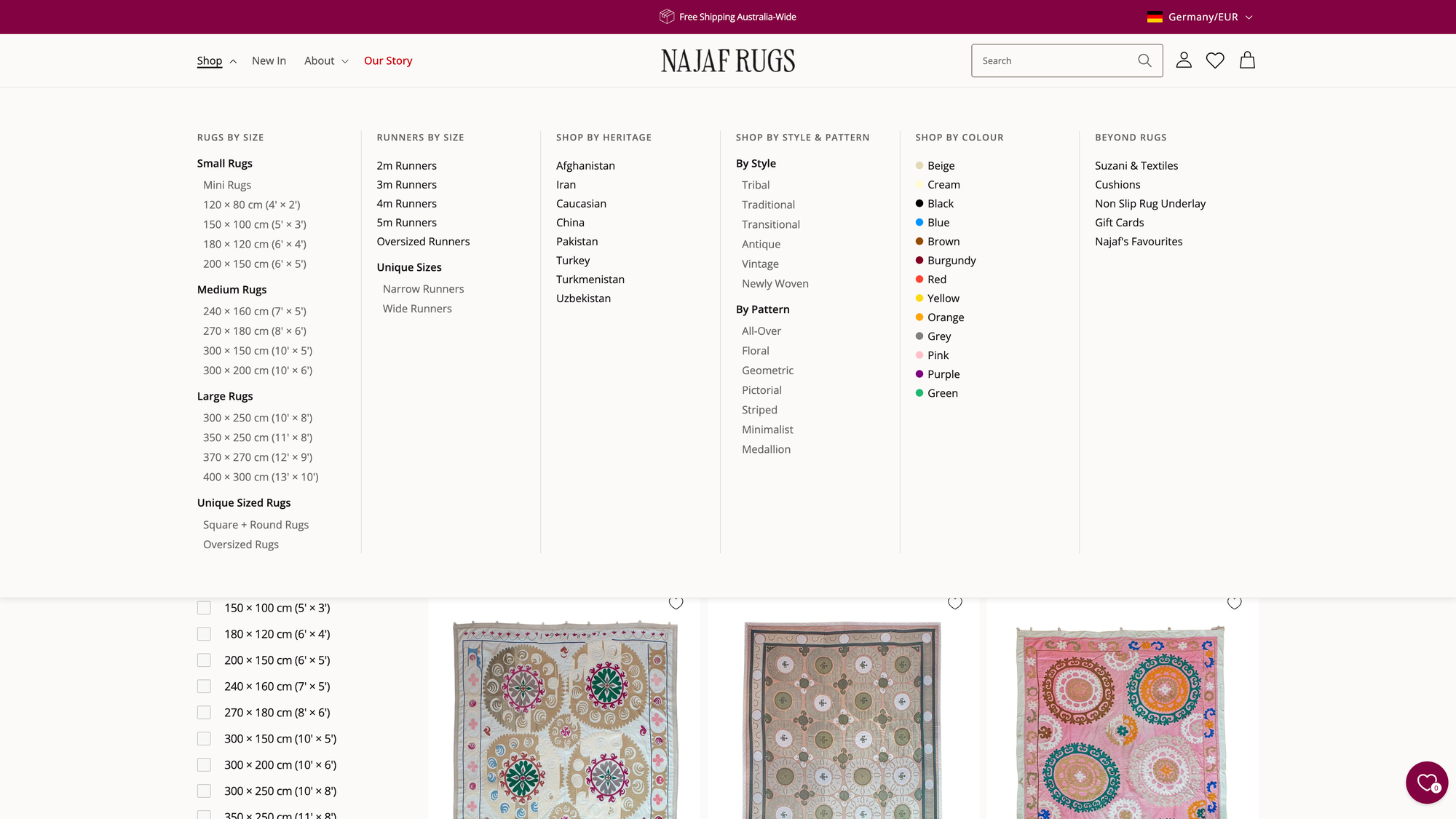The image size is (1456, 819).
Task: Open Suzani & Textiles
Action: coord(1136,166)
